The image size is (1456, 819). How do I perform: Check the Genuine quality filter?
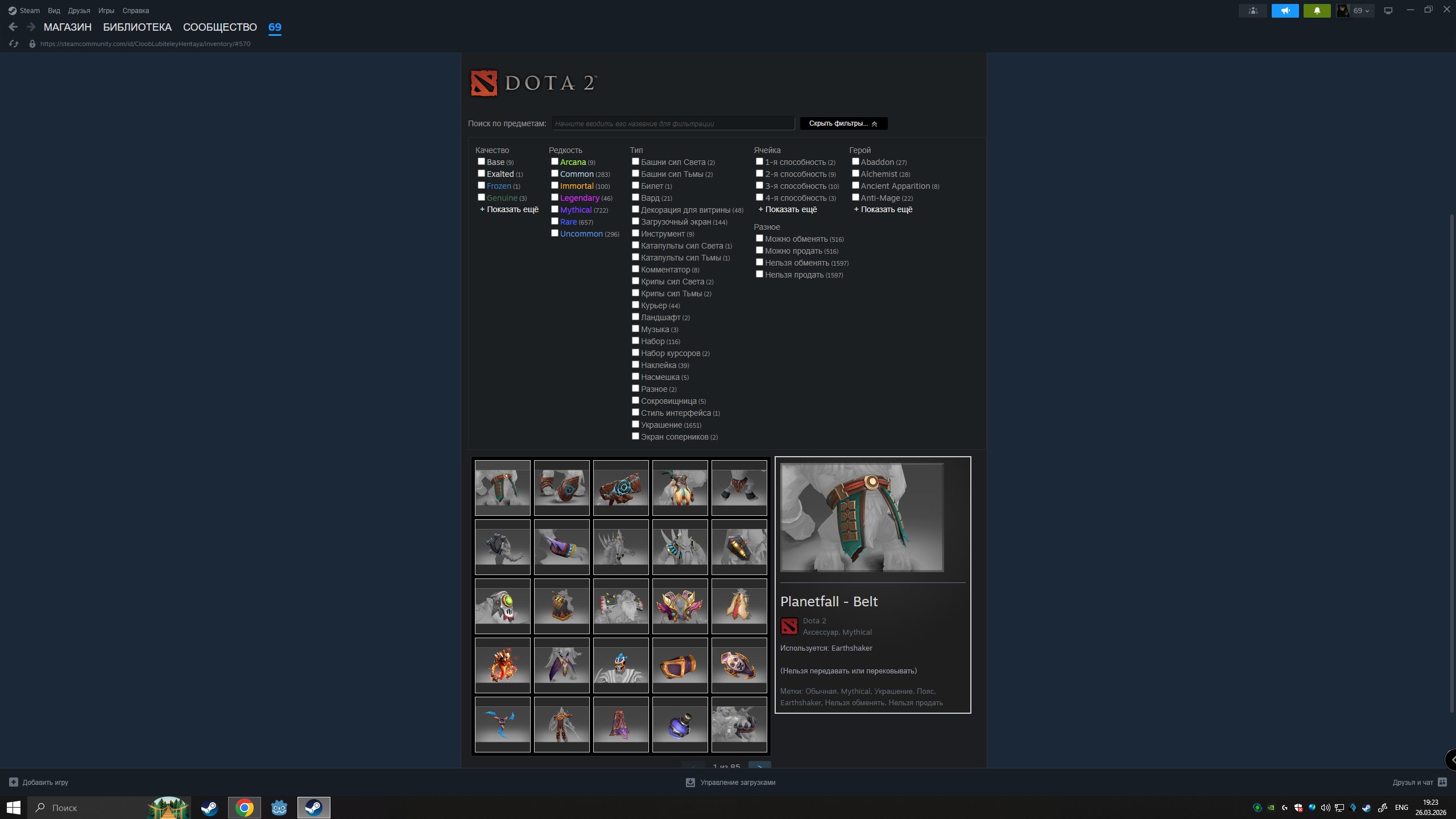[x=481, y=197]
